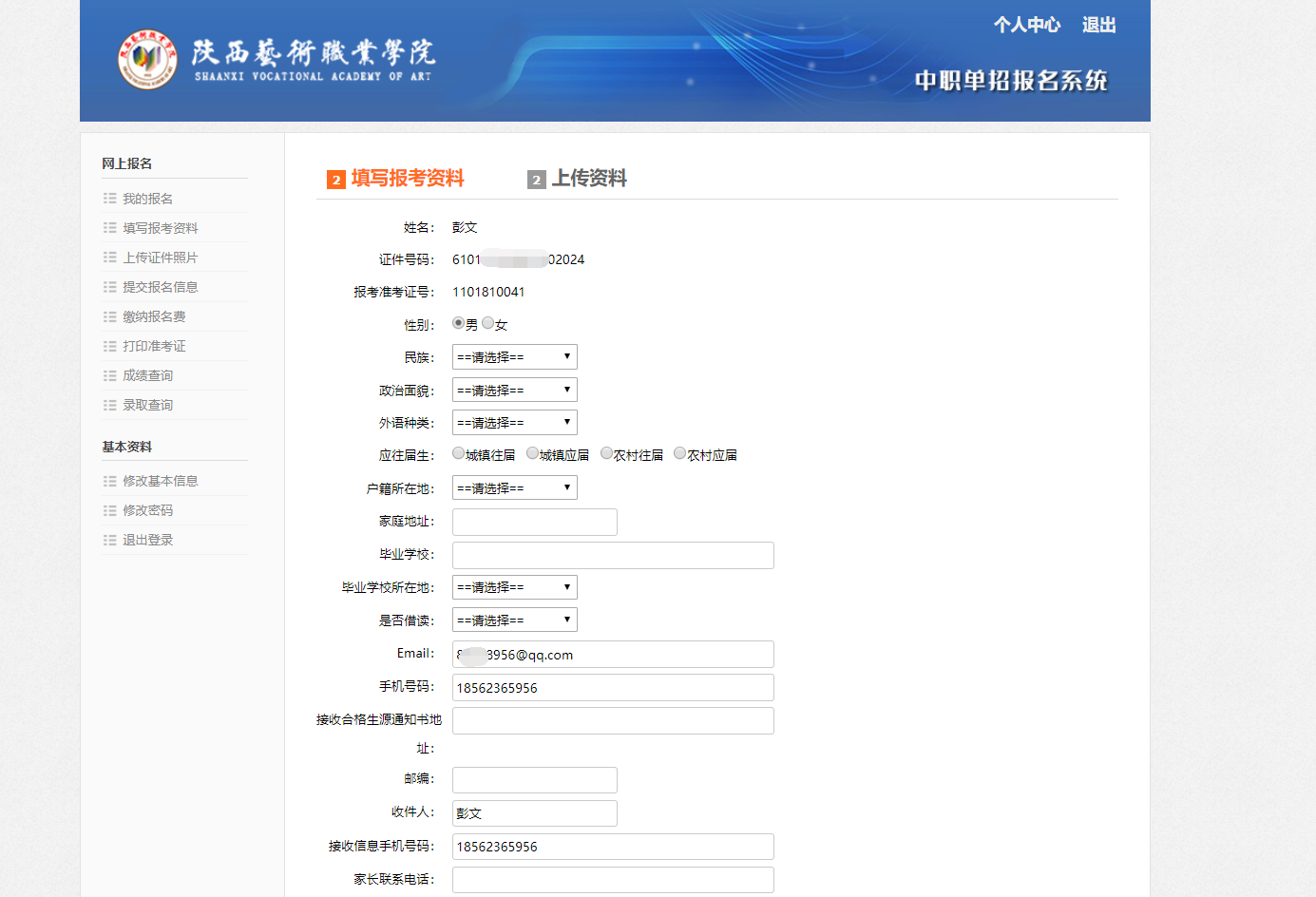Click the list icon beside 修改密码
Viewport: 1316px width, 897px height.
tap(110, 510)
